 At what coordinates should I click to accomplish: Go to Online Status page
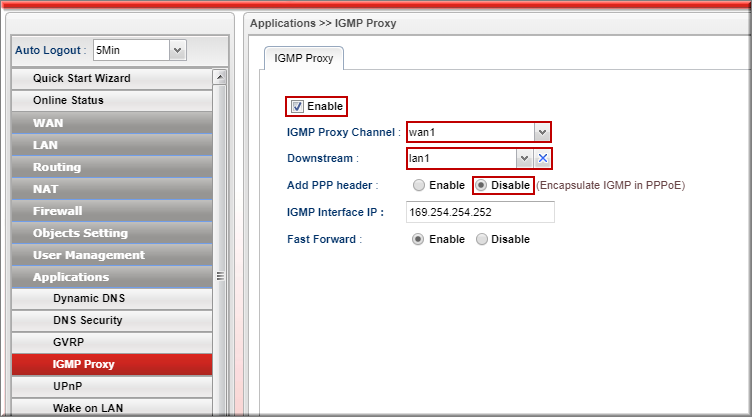click(x=110, y=100)
